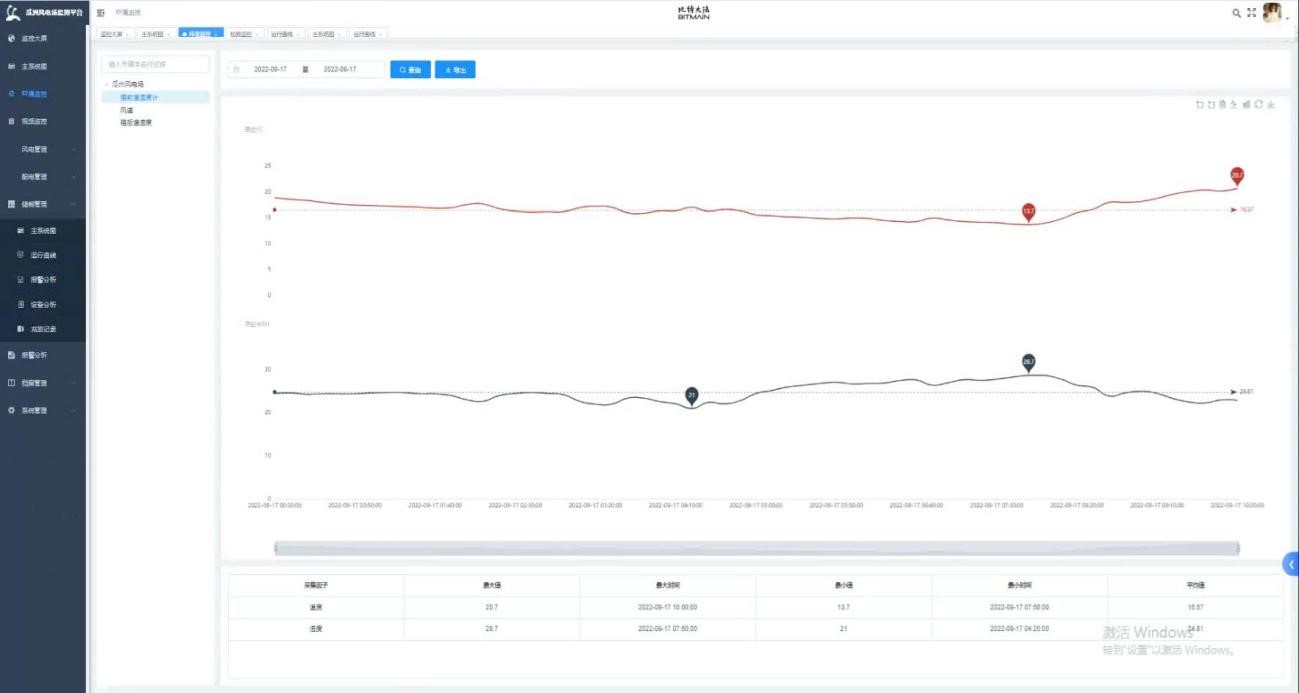Switch to the 视频监控 page tab
The image size is (1299, 693).
click(x=243, y=34)
